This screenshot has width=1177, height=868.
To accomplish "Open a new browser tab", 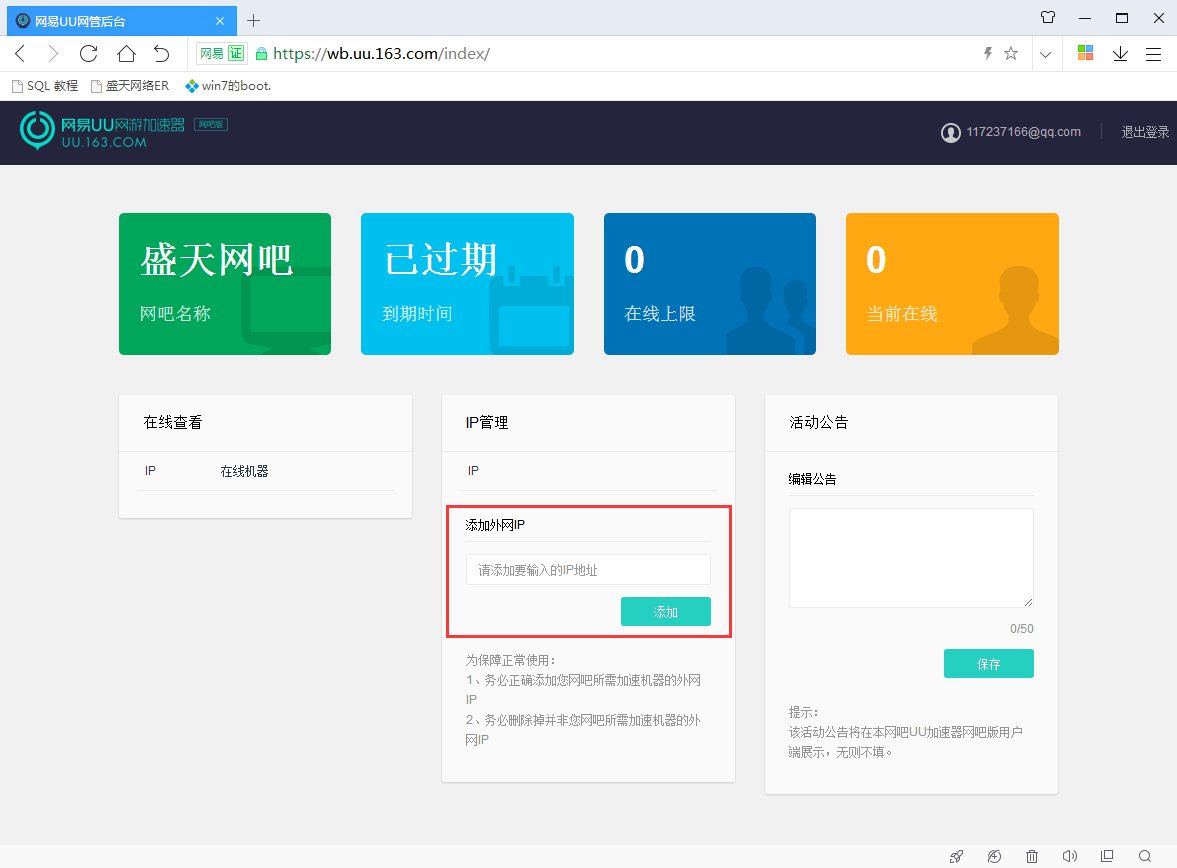I will tap(253, 20).
